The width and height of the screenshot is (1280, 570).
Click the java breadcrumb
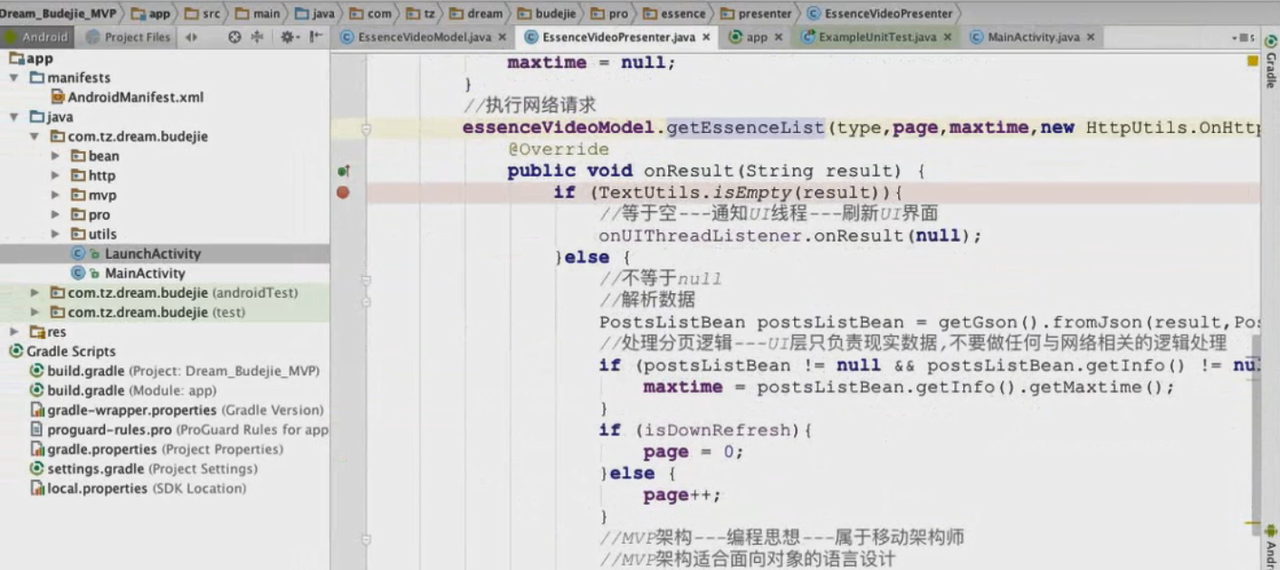coord(315,13)
